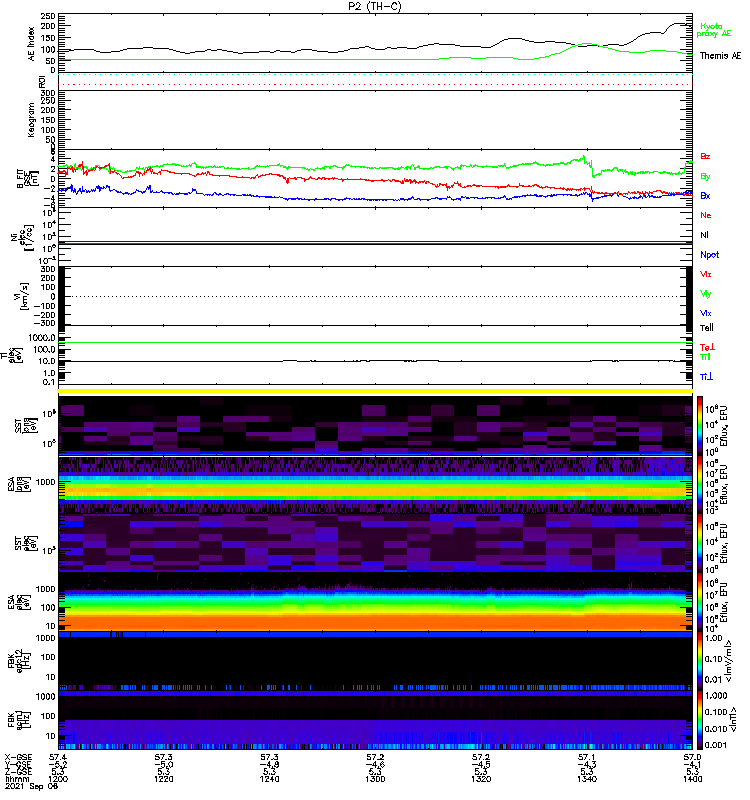Click the ESA ions [eV] axis label

(19, 484)
